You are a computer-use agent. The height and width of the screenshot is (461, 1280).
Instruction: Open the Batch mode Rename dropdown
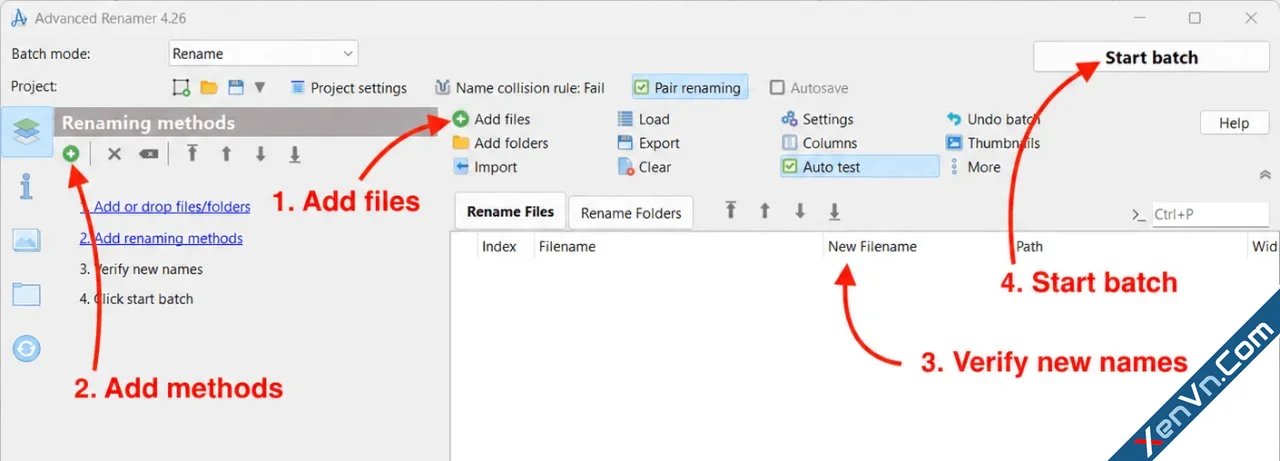click(263, 54)
